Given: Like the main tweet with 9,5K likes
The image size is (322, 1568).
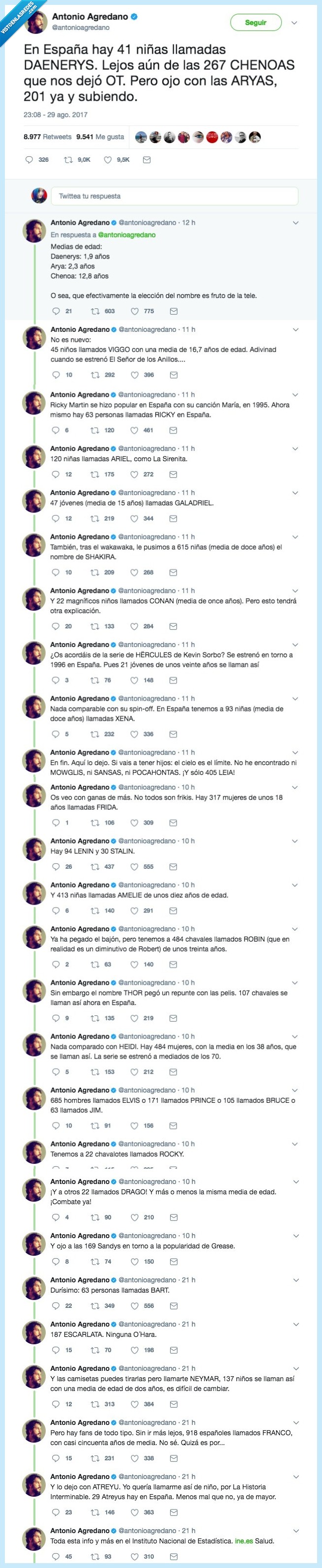Looking at the screenshot, I should coord(108,160).
